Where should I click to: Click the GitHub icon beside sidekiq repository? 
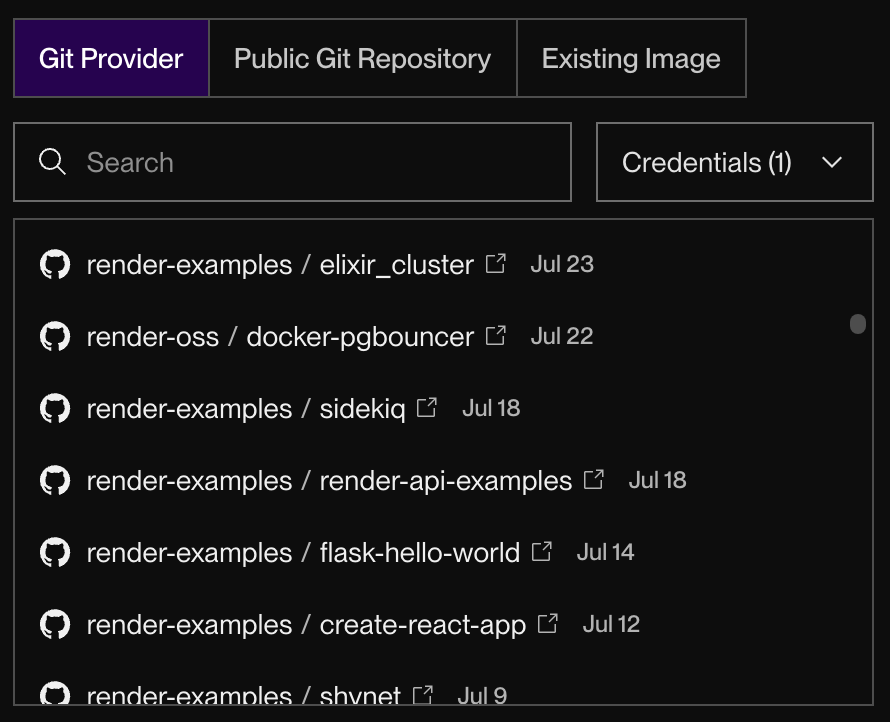(x=54, y=409)
